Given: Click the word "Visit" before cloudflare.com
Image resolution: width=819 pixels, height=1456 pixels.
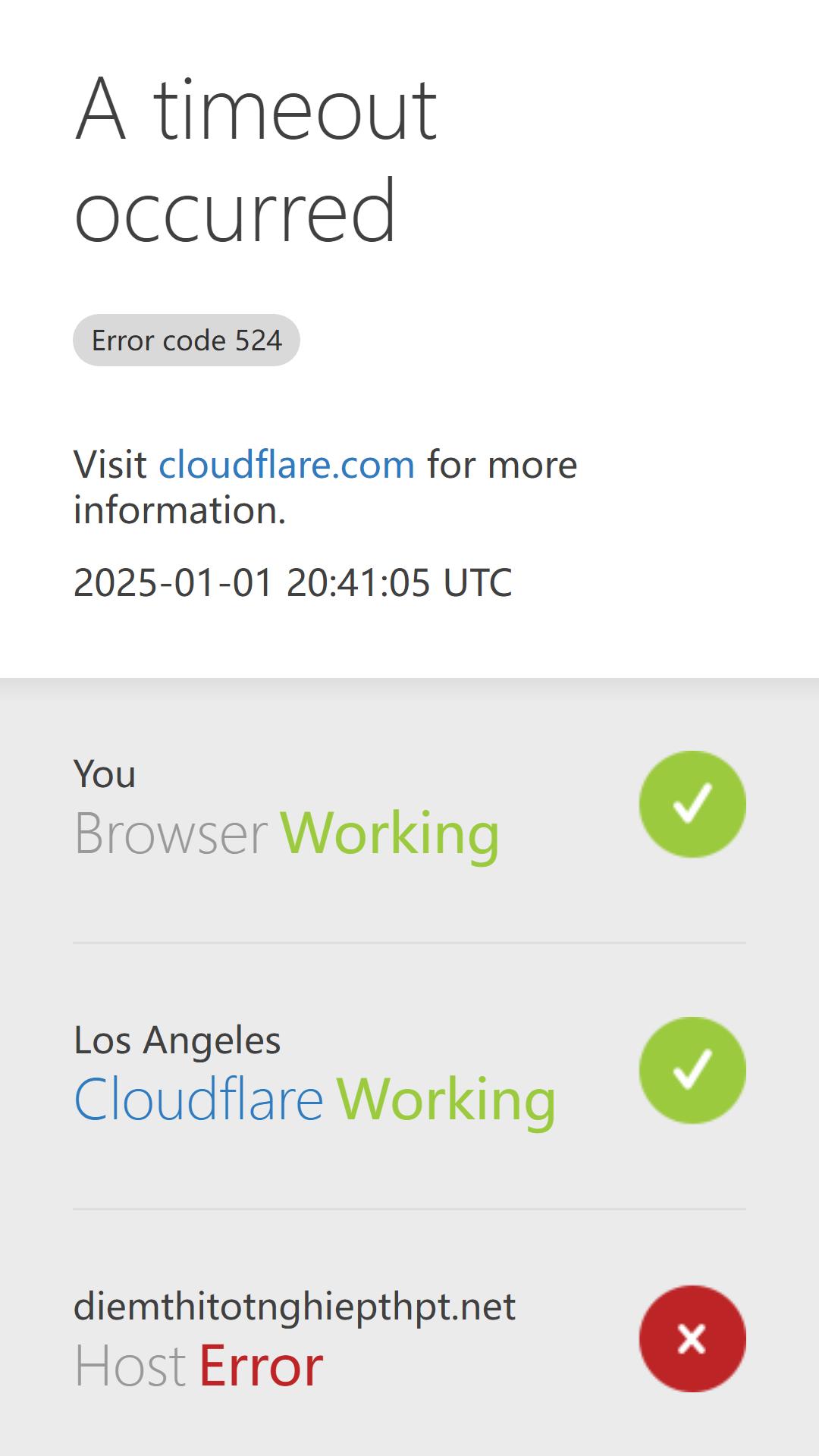Looking at the screenshot, I should pyautogui.click(x=110, y=464).
